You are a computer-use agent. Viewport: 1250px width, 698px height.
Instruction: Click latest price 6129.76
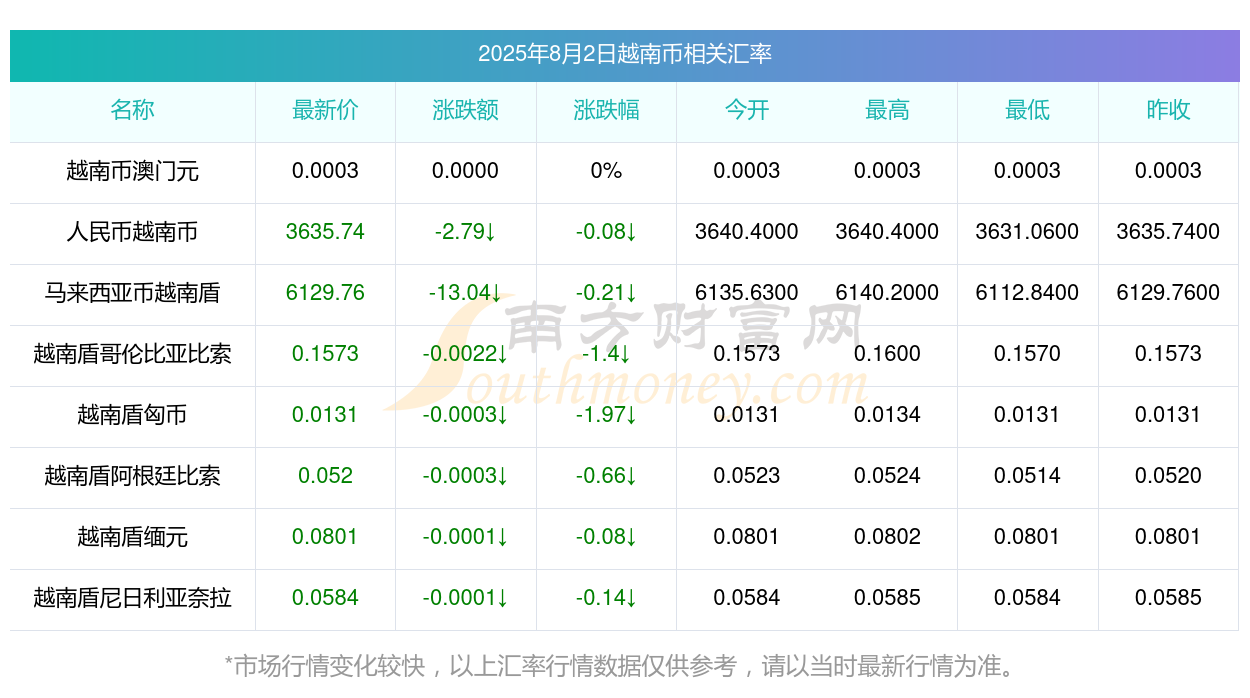tap(325, 293)
